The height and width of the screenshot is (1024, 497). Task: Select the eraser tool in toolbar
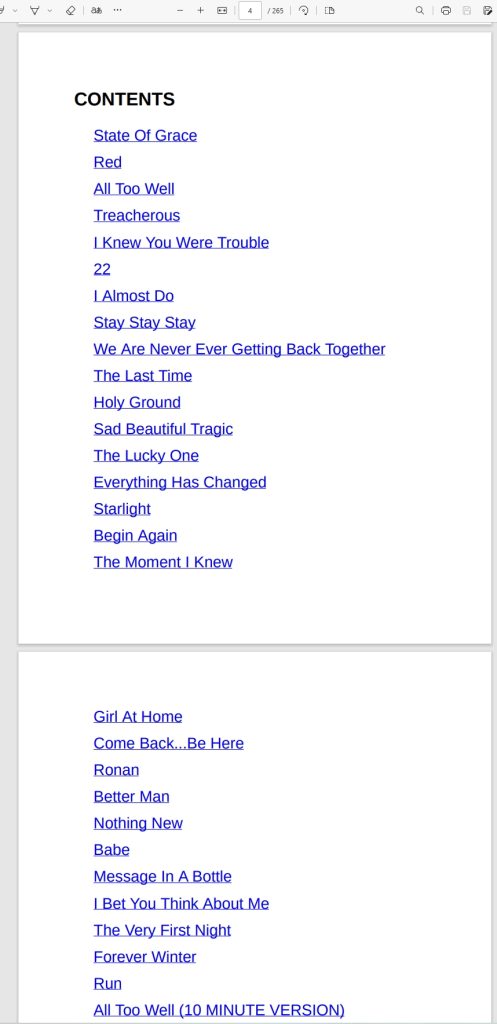(71, 10)
